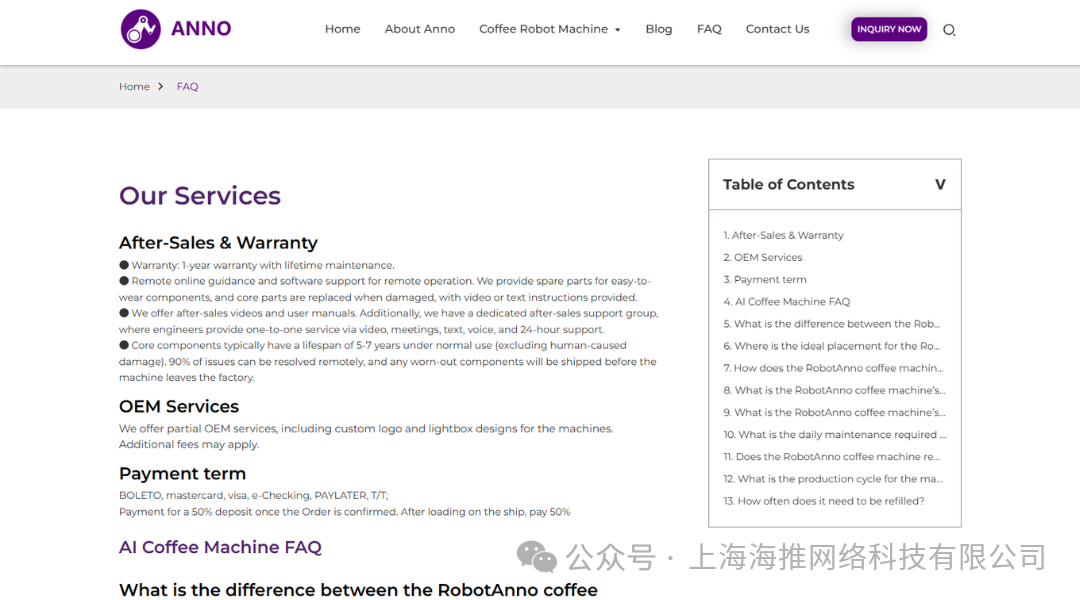Click the After-Sales & Warranty section heading

tap(218, 242)
